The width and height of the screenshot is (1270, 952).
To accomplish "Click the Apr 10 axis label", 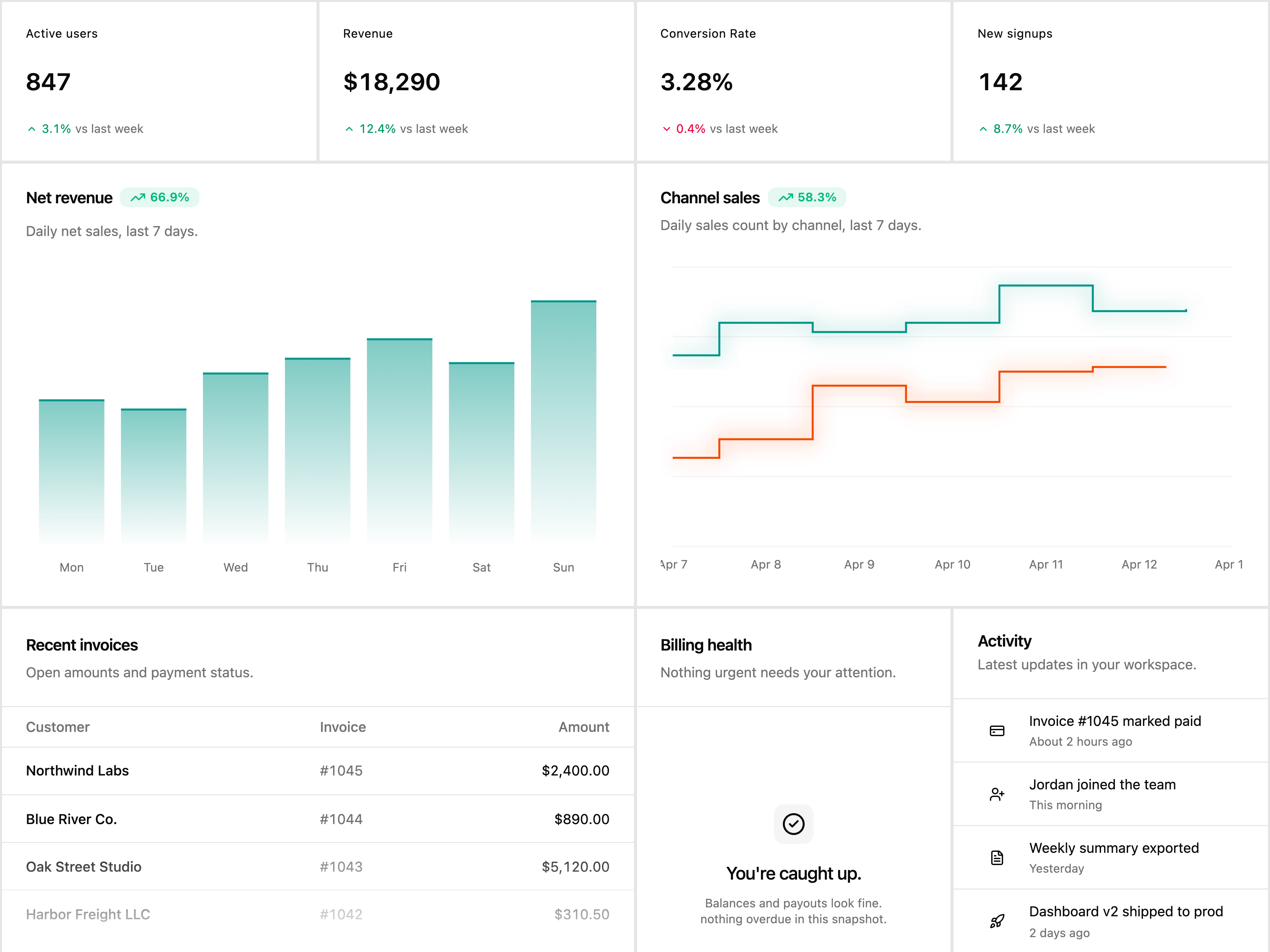I will [952, 565].
